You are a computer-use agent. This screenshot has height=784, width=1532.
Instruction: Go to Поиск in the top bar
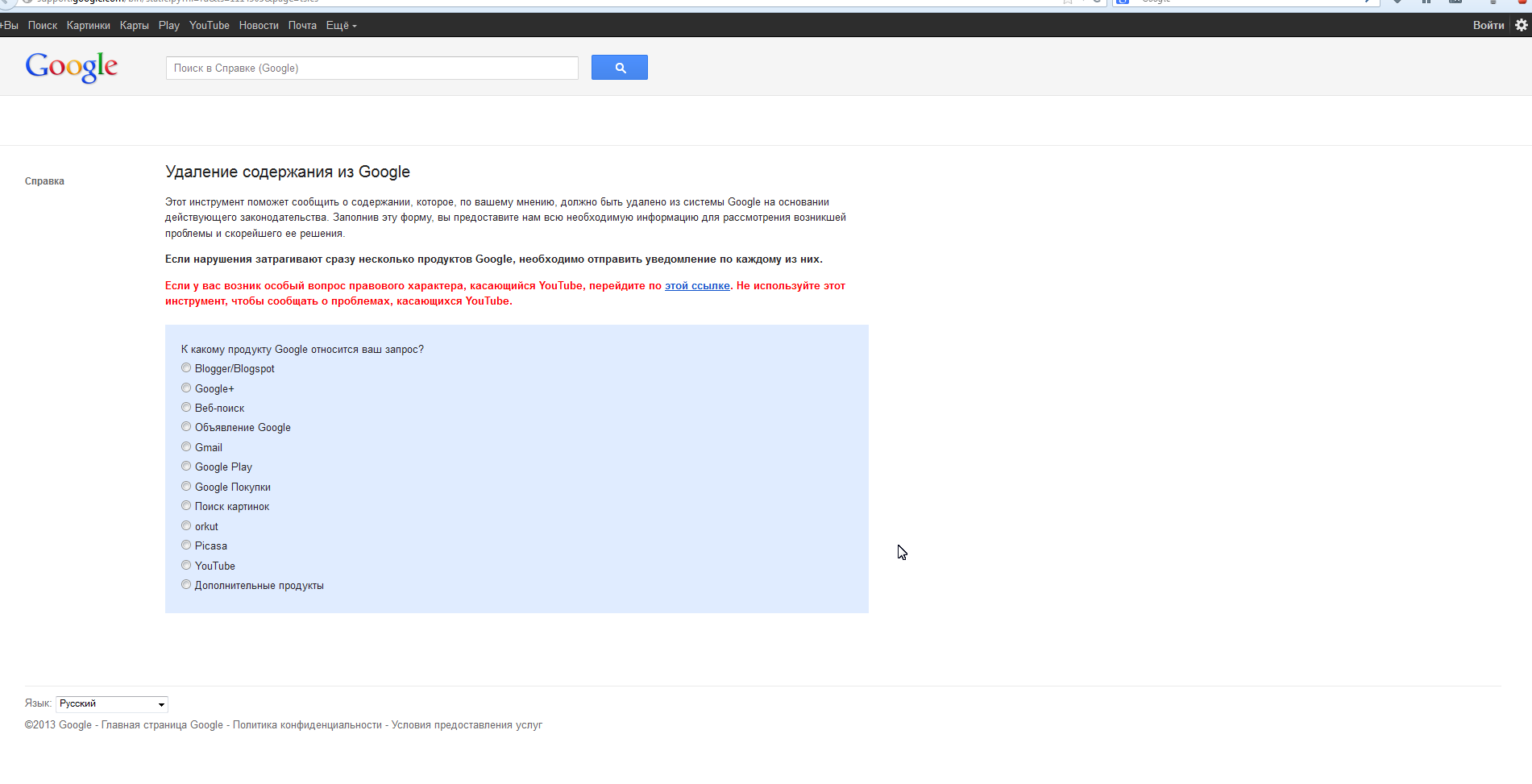[43, 26]
